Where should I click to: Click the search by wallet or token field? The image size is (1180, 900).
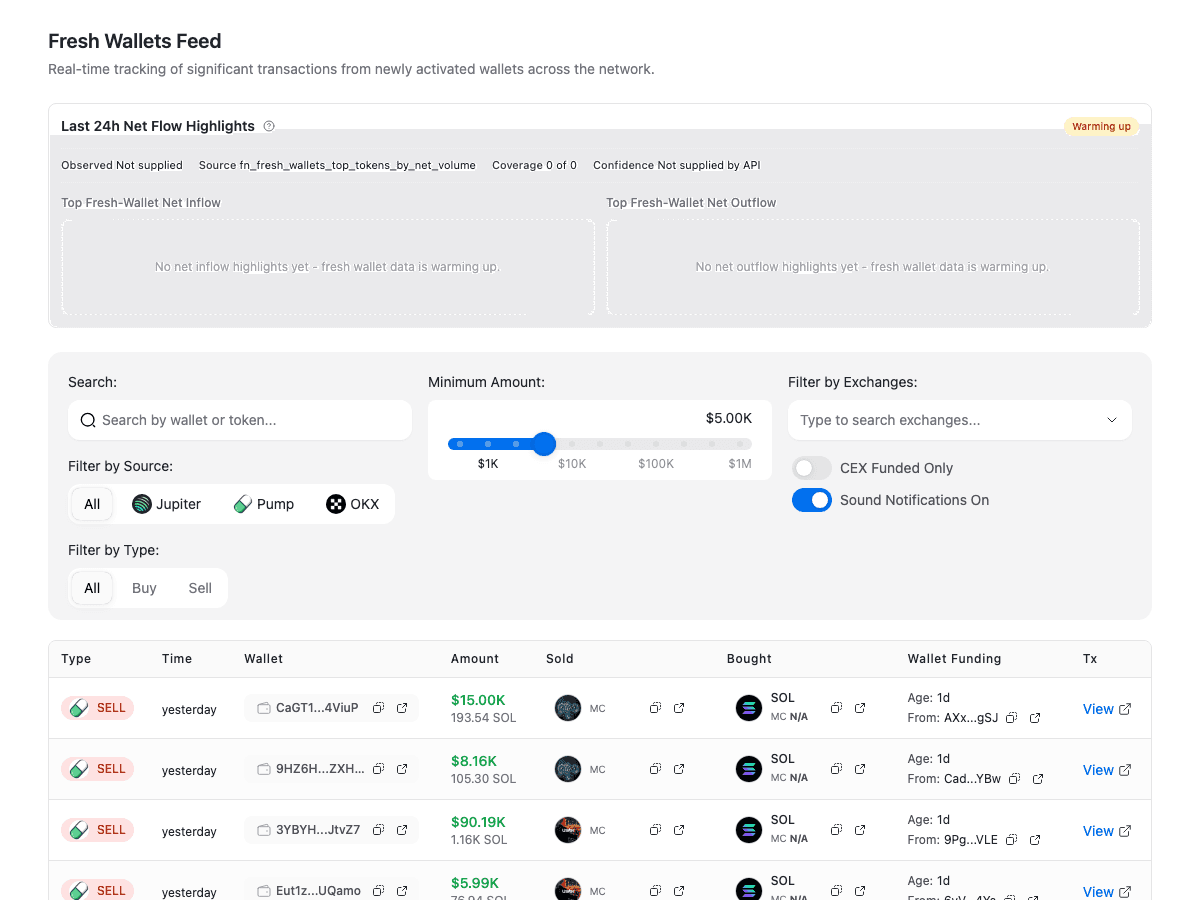[x=239, y=420]
